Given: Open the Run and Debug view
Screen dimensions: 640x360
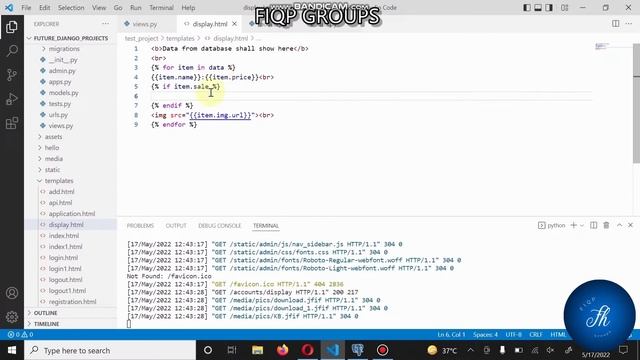Looking at the screenshot, I should coord(12,99).
